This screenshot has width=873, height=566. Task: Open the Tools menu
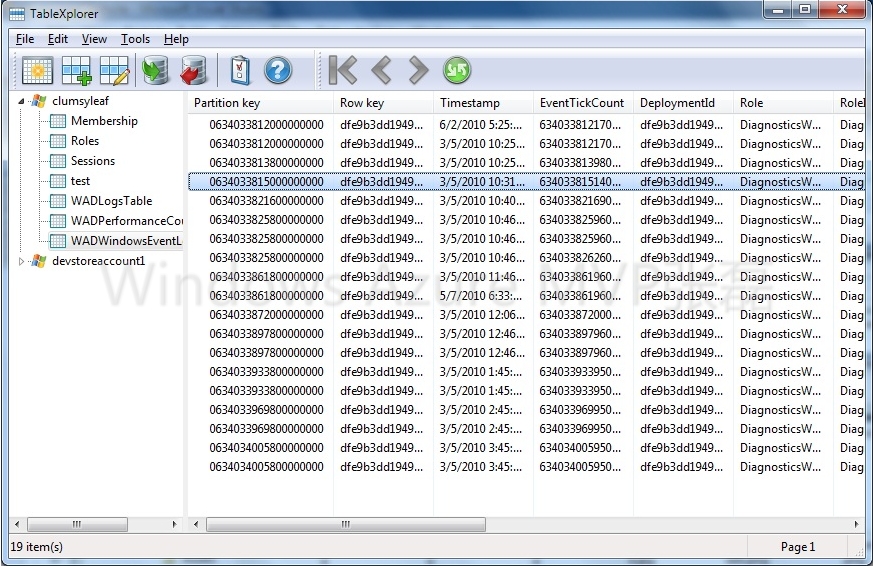(x=135, y=39)
